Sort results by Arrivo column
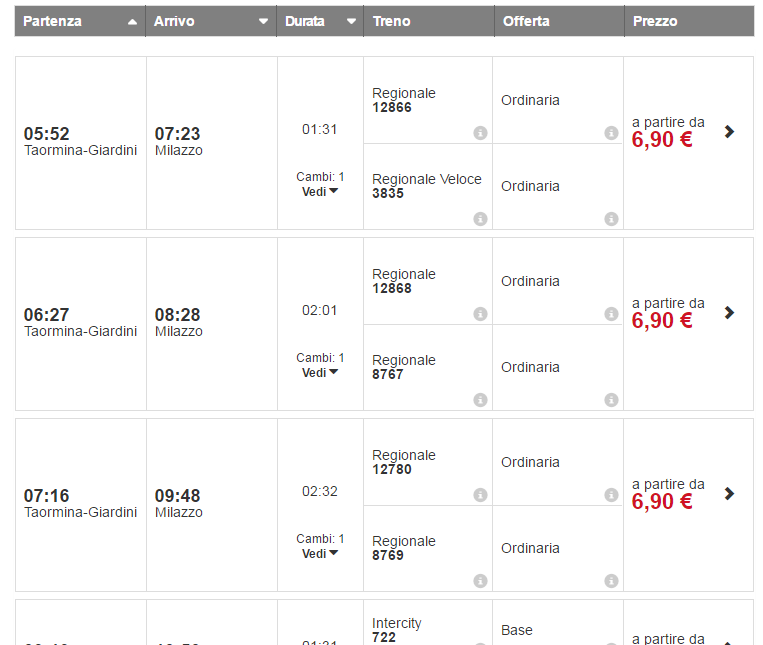Image resolution: width=763 pixels, height=645 pixels. [x=211, y=21]
